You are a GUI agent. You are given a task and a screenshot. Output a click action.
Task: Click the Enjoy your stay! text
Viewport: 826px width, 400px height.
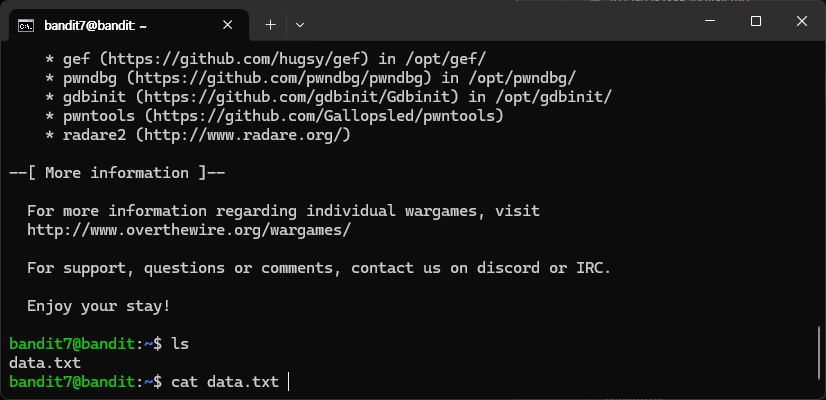(x=99, y=306)
